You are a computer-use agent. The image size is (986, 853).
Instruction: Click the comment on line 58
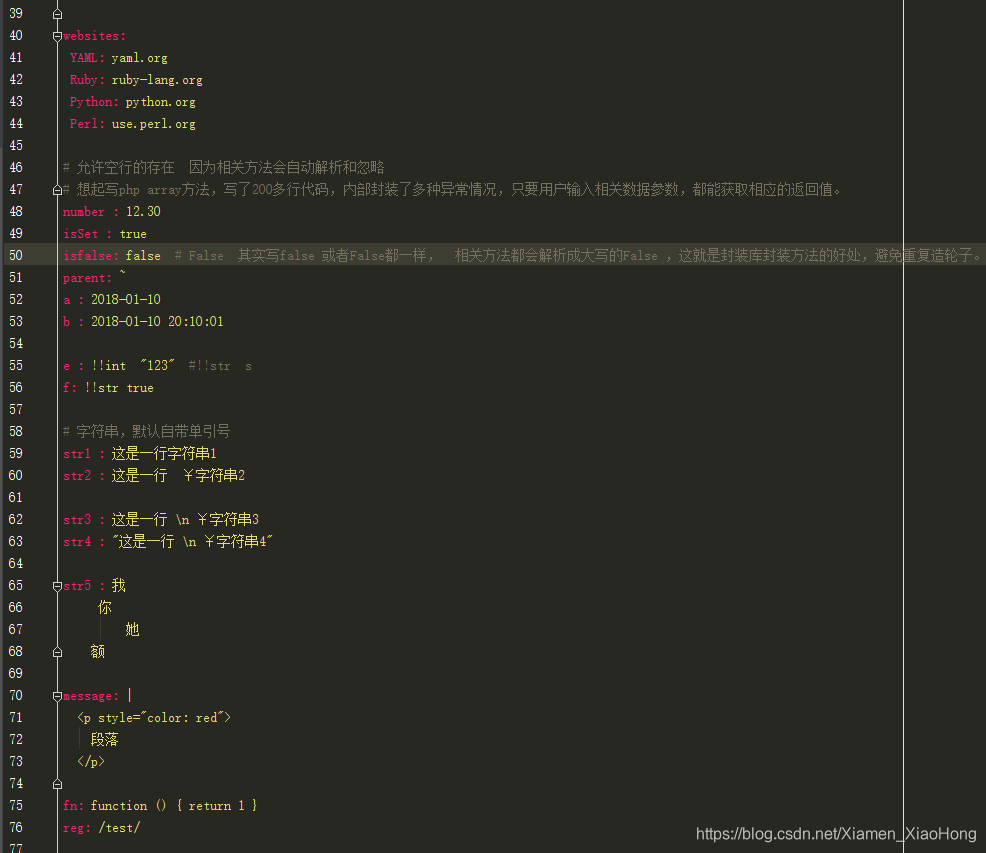(x=147, y=432)
